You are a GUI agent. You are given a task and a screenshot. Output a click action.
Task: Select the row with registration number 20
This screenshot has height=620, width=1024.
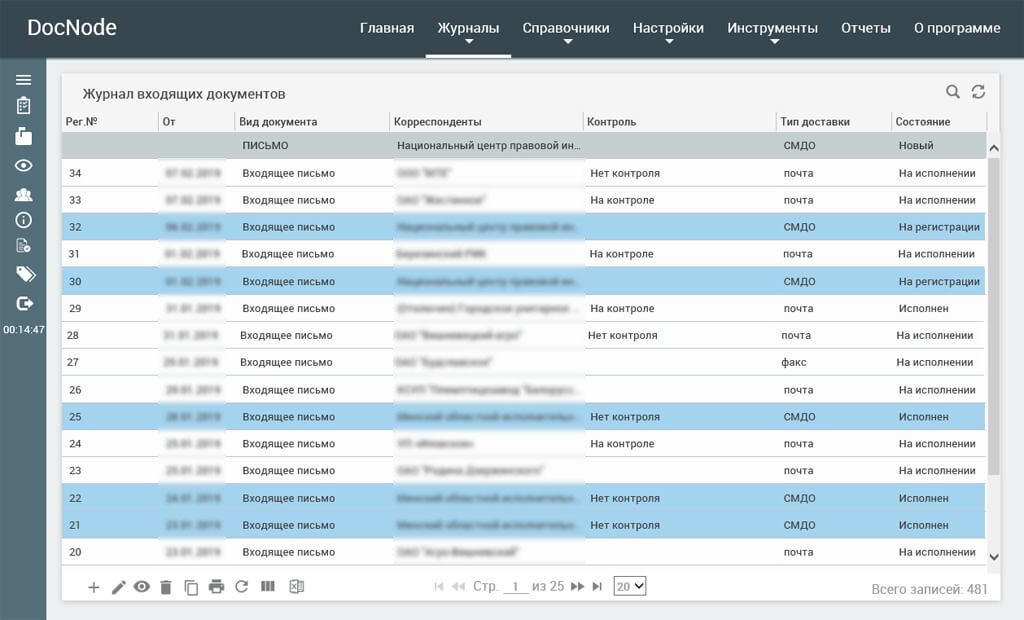click(524, 552)
